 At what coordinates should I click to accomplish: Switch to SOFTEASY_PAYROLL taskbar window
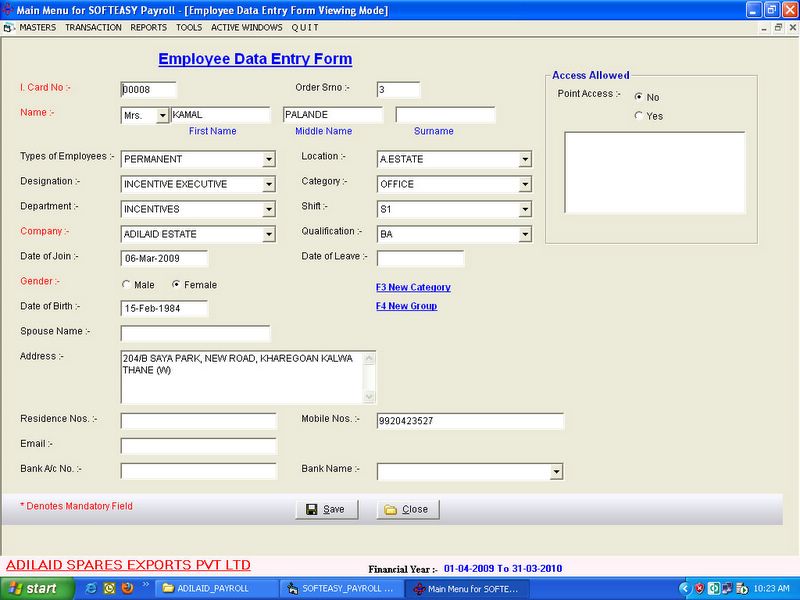[340, 588]
